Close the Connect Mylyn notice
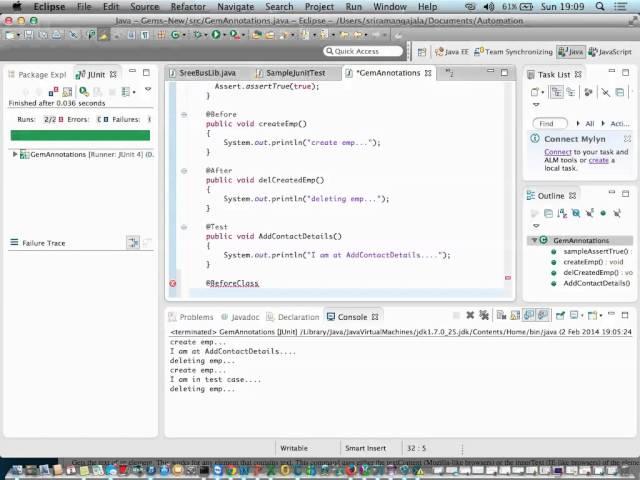The height and width of the screenshot is (480, 640). [627, 138]
